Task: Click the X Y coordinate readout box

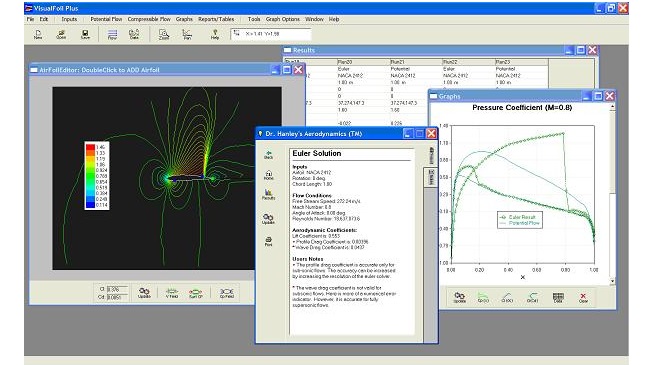Action: tap(271, 34)
